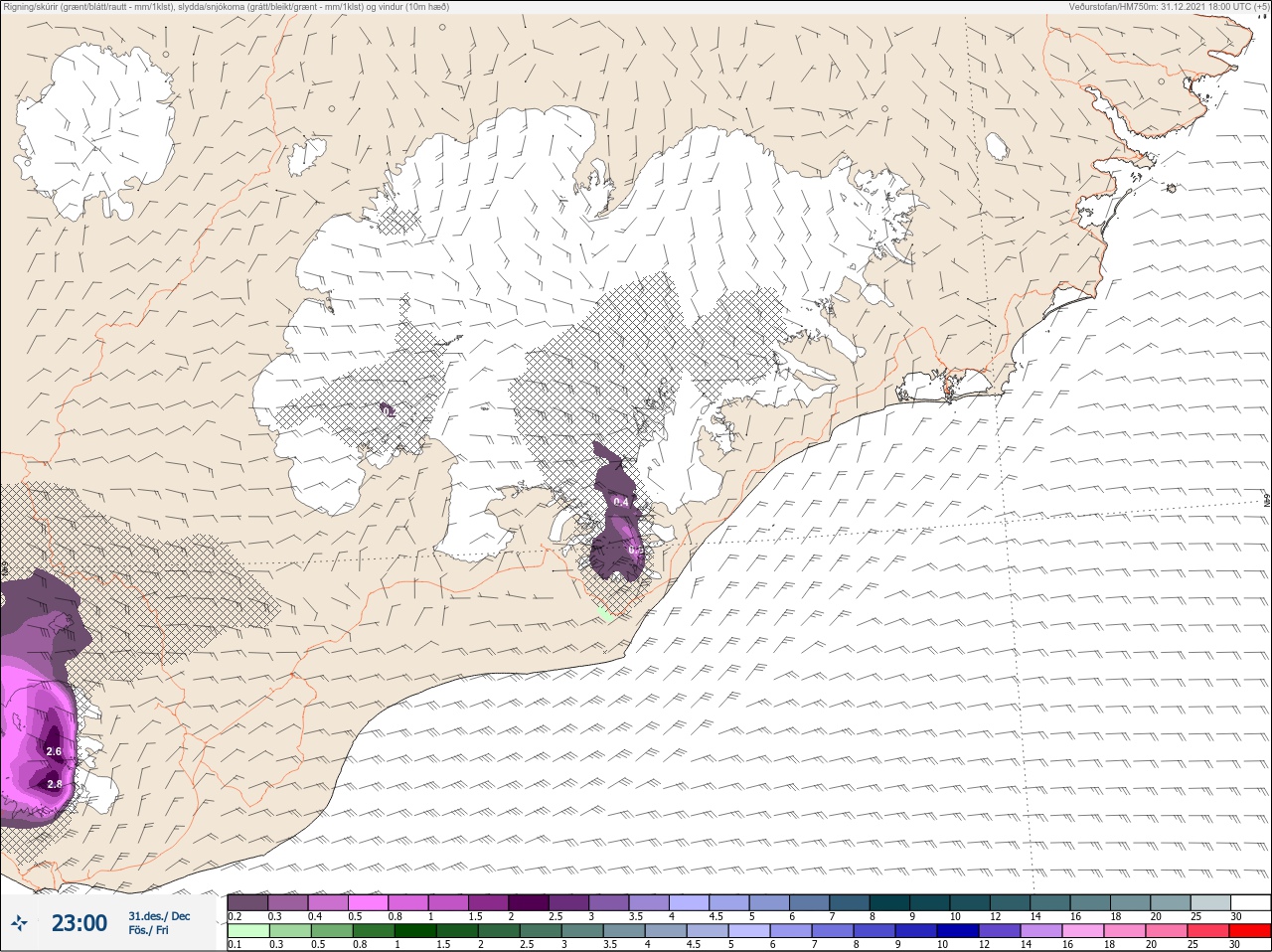Select the light pink 16 swatch, lower legend
Viewport: 1272px width, 952px height.
click(1083, 931)
